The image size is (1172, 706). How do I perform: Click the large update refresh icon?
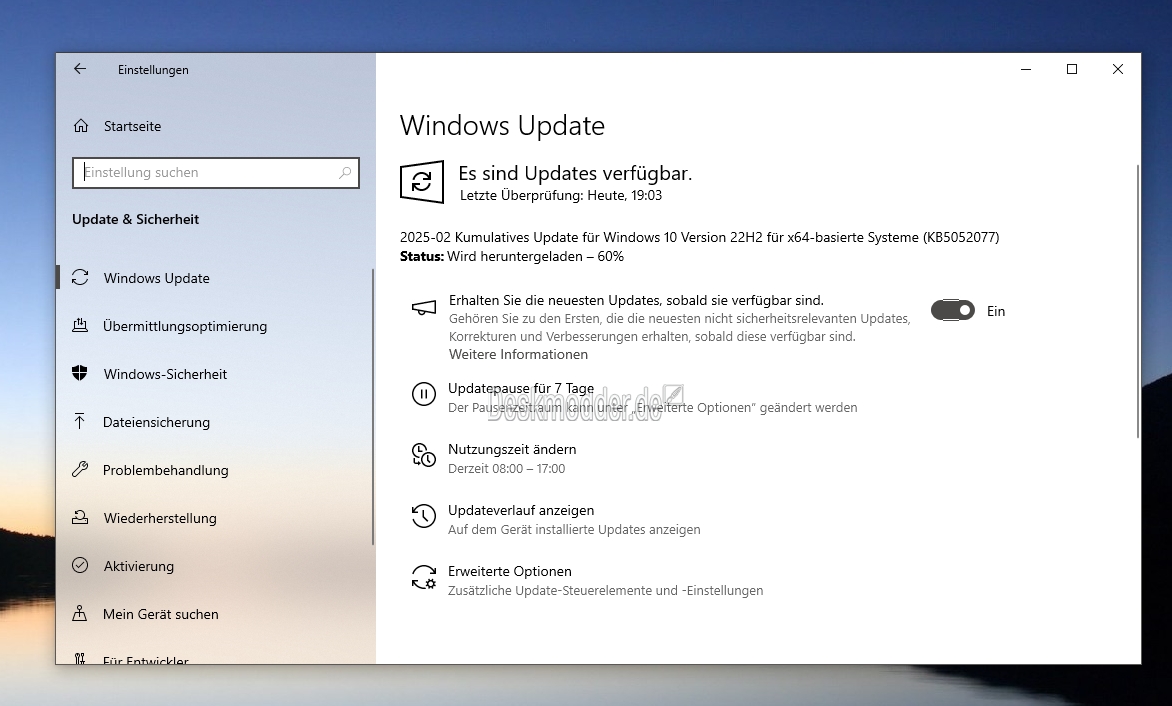pyautogui.click(x=422, y=182)
